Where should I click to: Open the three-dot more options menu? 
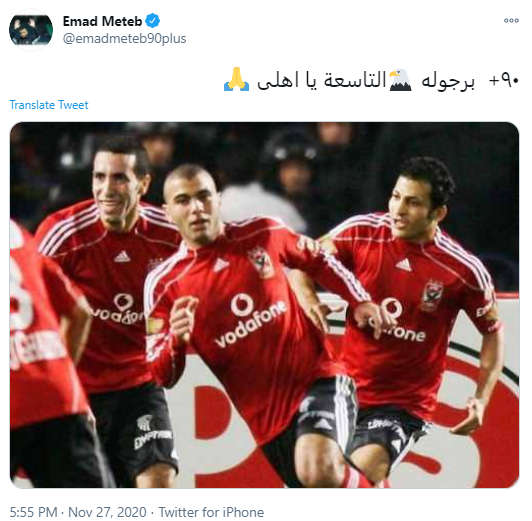(x=511, y=21)
